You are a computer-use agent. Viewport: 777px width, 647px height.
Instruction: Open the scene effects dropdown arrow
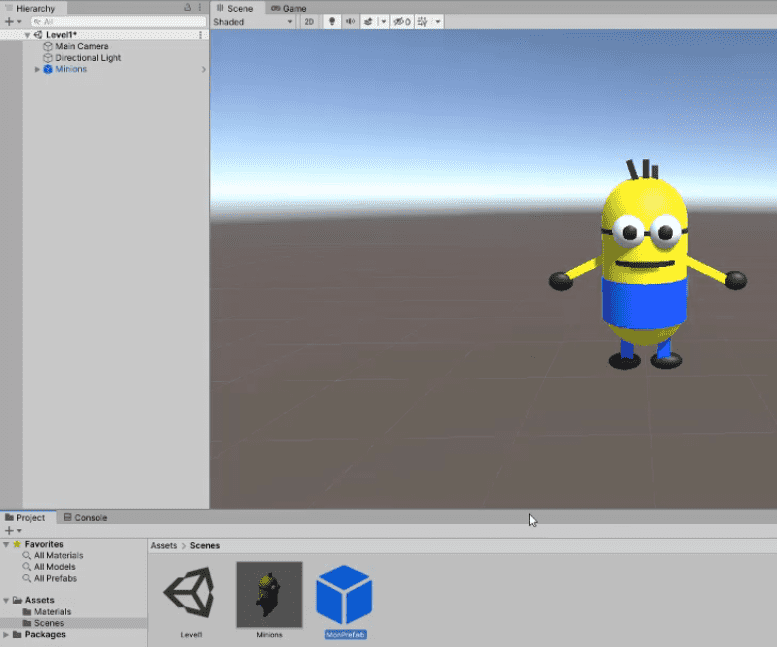point(383,21)
